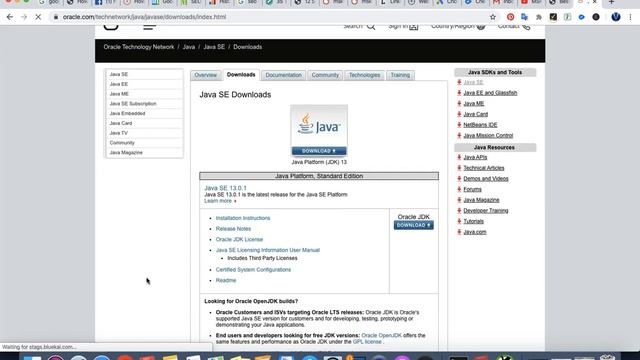Open Java Magazine in Java Resources

click(x=481, y=200)
